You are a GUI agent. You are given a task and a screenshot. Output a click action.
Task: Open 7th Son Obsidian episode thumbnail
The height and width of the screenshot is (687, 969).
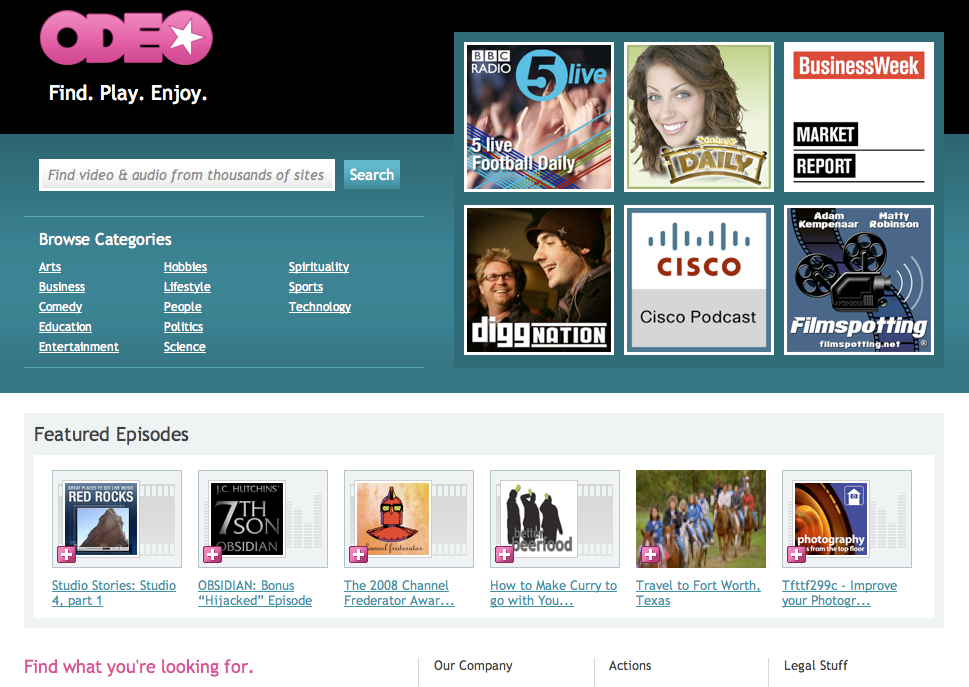263,519
